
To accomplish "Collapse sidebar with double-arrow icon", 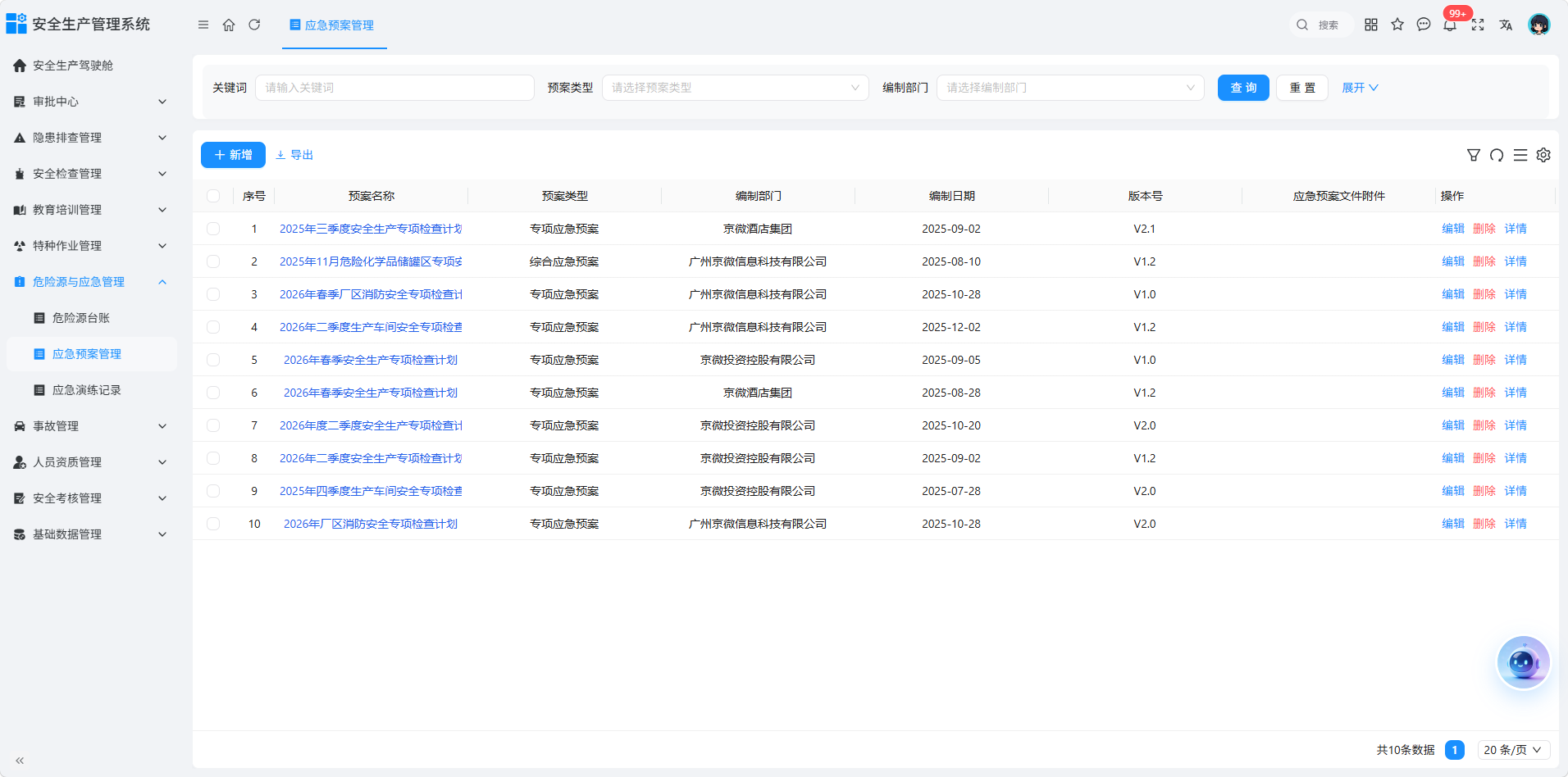I will click(x=20, y=761).
